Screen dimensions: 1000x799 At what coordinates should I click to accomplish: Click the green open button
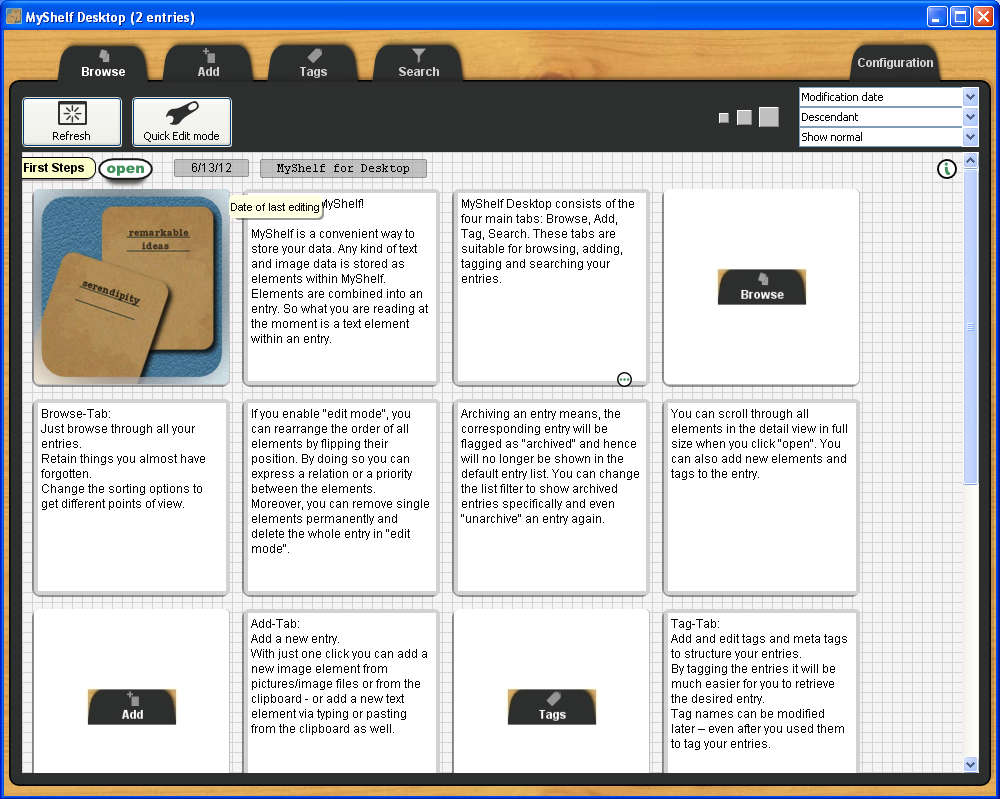[126, 168]
